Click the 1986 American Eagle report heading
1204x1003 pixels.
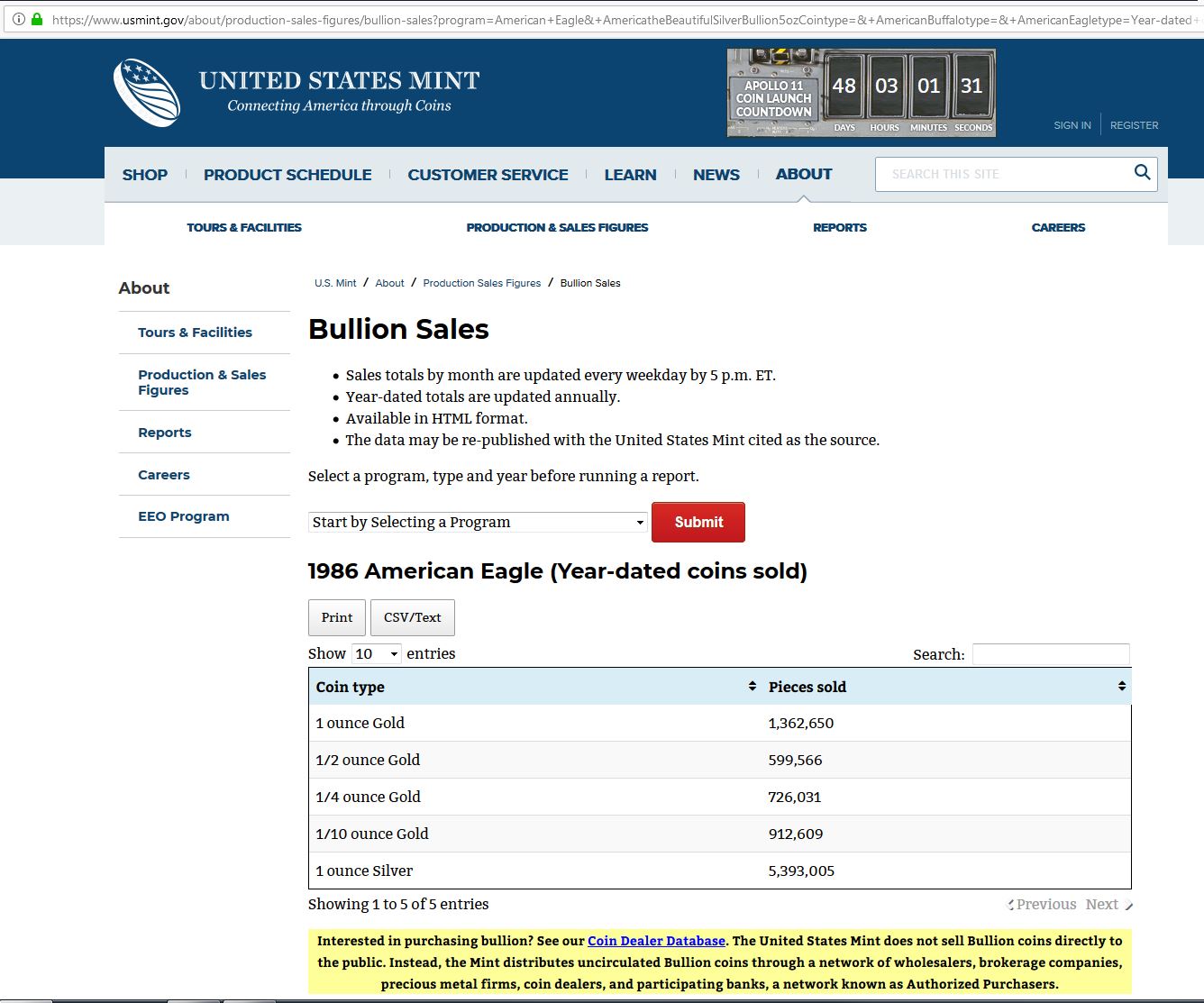click(558, 571)
